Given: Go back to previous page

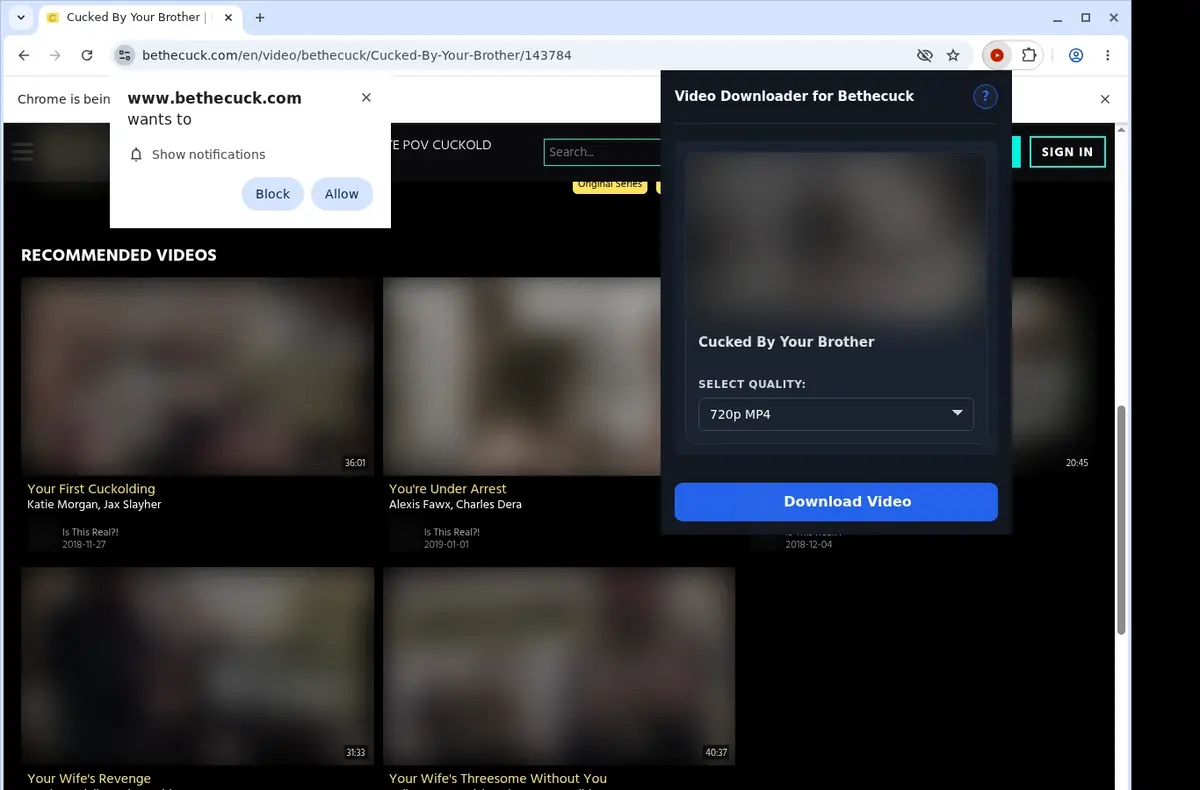Looking at the screenshot, I should 24,55.
